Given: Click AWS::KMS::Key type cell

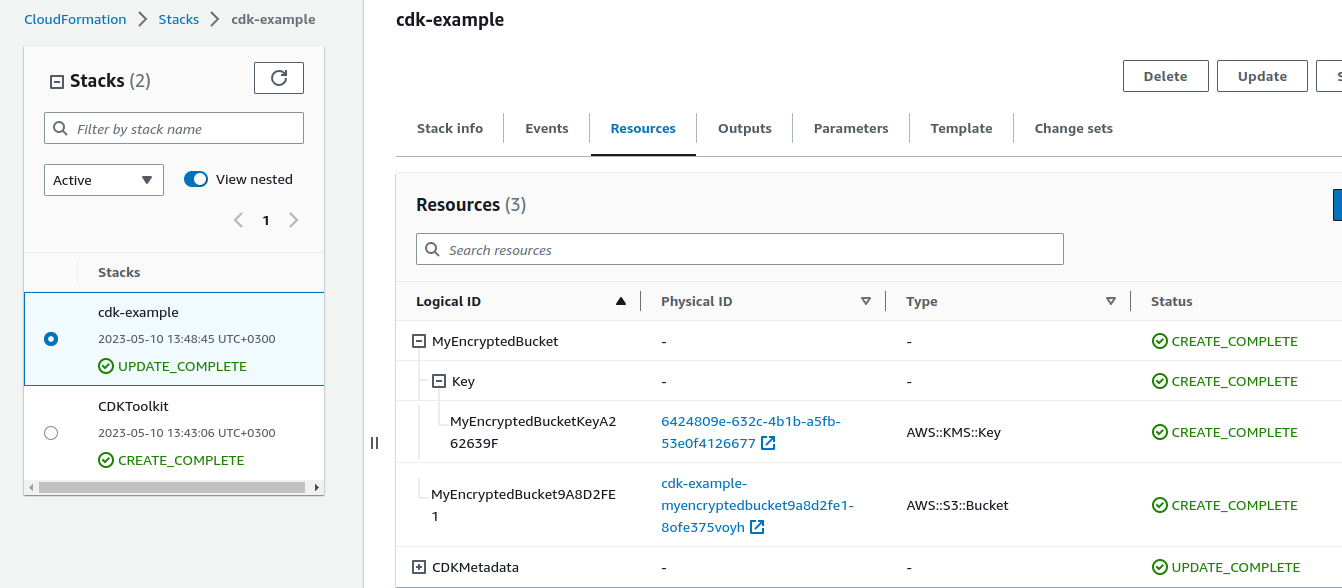Looking at the screenshot, I should (953, 432).
